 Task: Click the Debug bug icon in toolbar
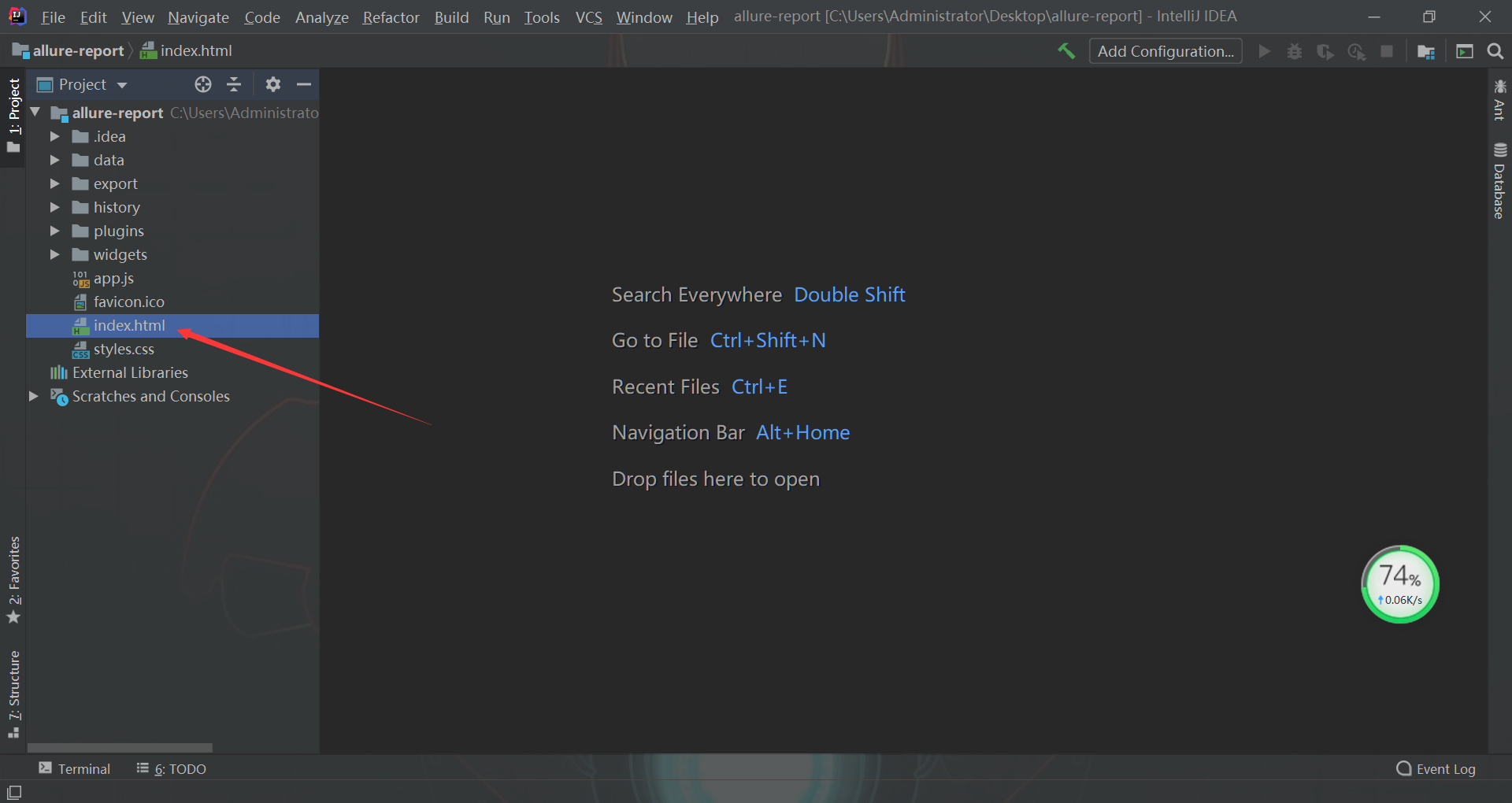click(1295, 51)
